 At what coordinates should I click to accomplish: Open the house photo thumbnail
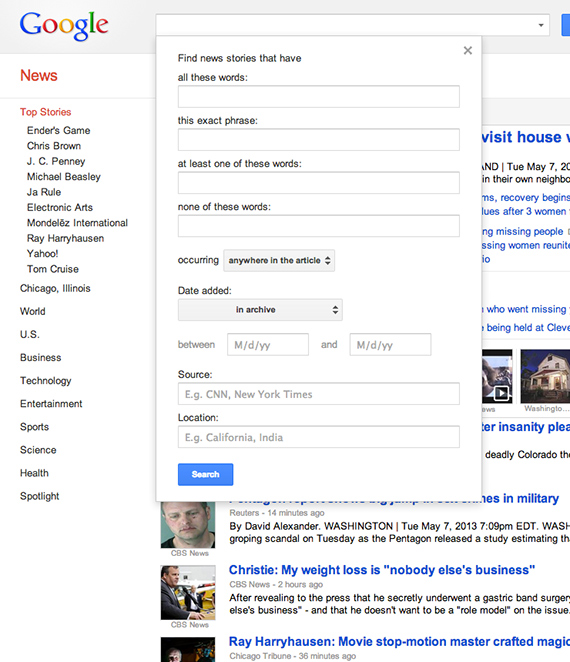pyautogui.click(x=545, y=376)
